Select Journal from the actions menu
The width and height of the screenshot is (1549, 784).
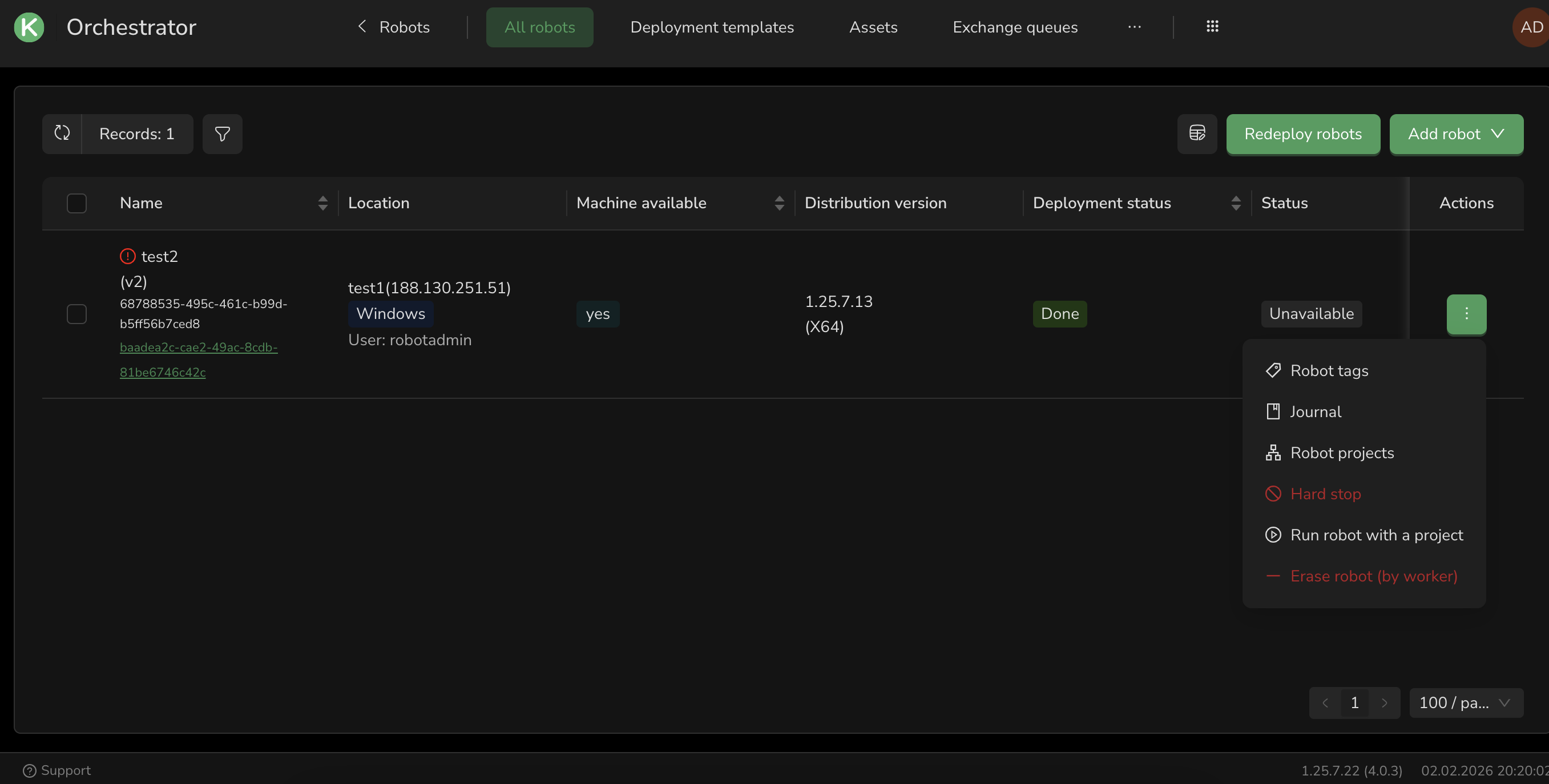point(1315,411)
